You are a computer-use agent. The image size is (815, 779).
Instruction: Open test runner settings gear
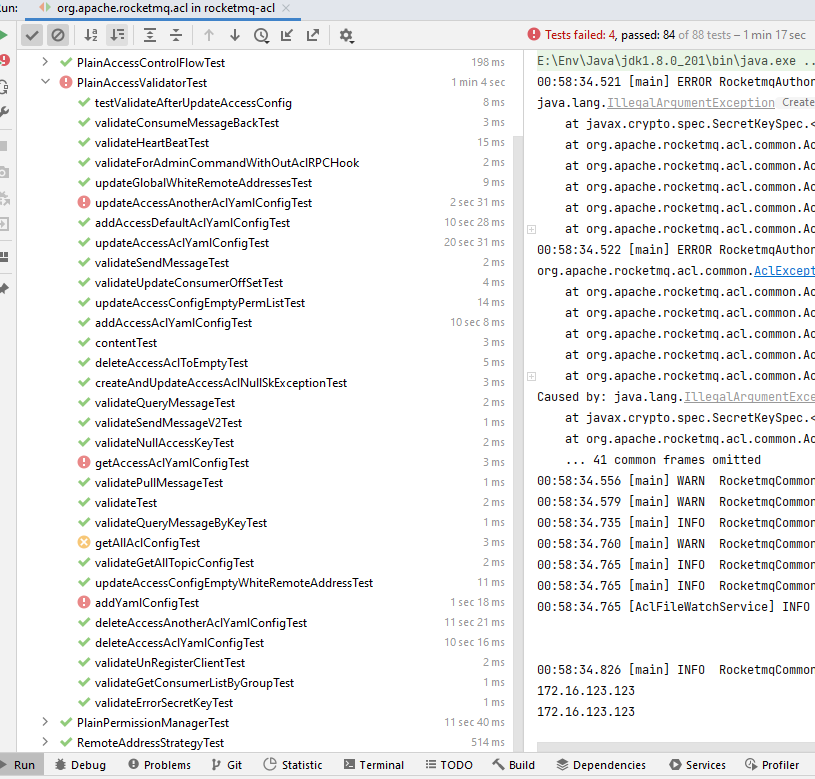(x=346, y=35)
